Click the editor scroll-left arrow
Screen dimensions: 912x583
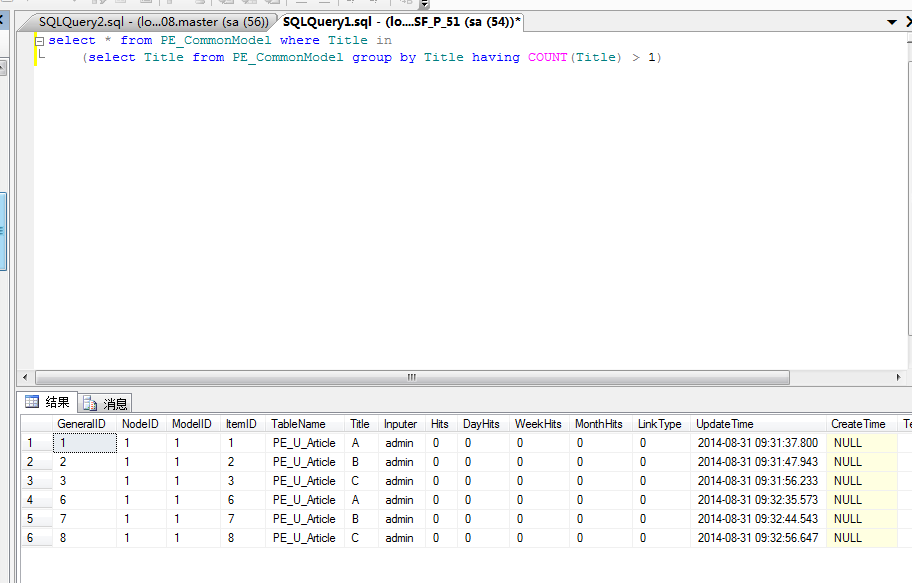coord(42,378)
